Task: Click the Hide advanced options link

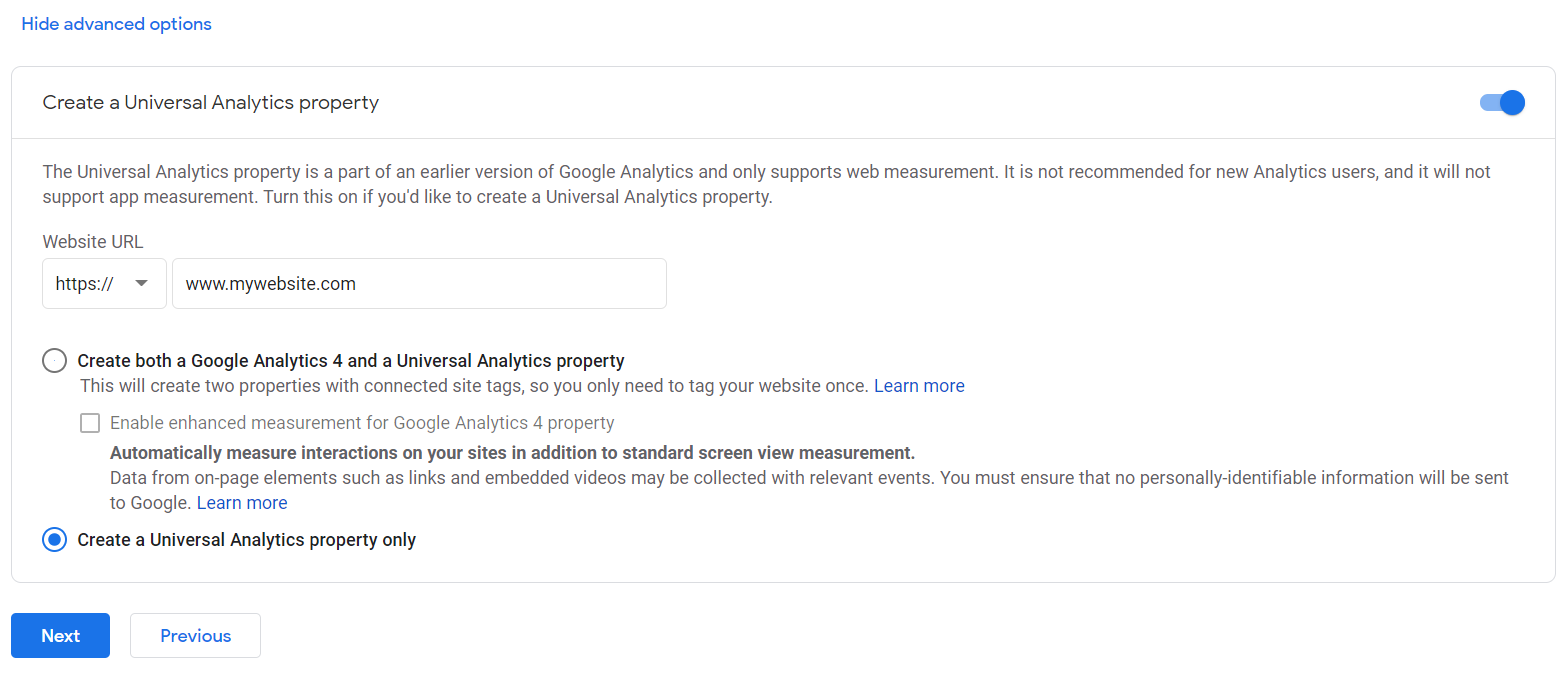Action: (x=116, y=24)
